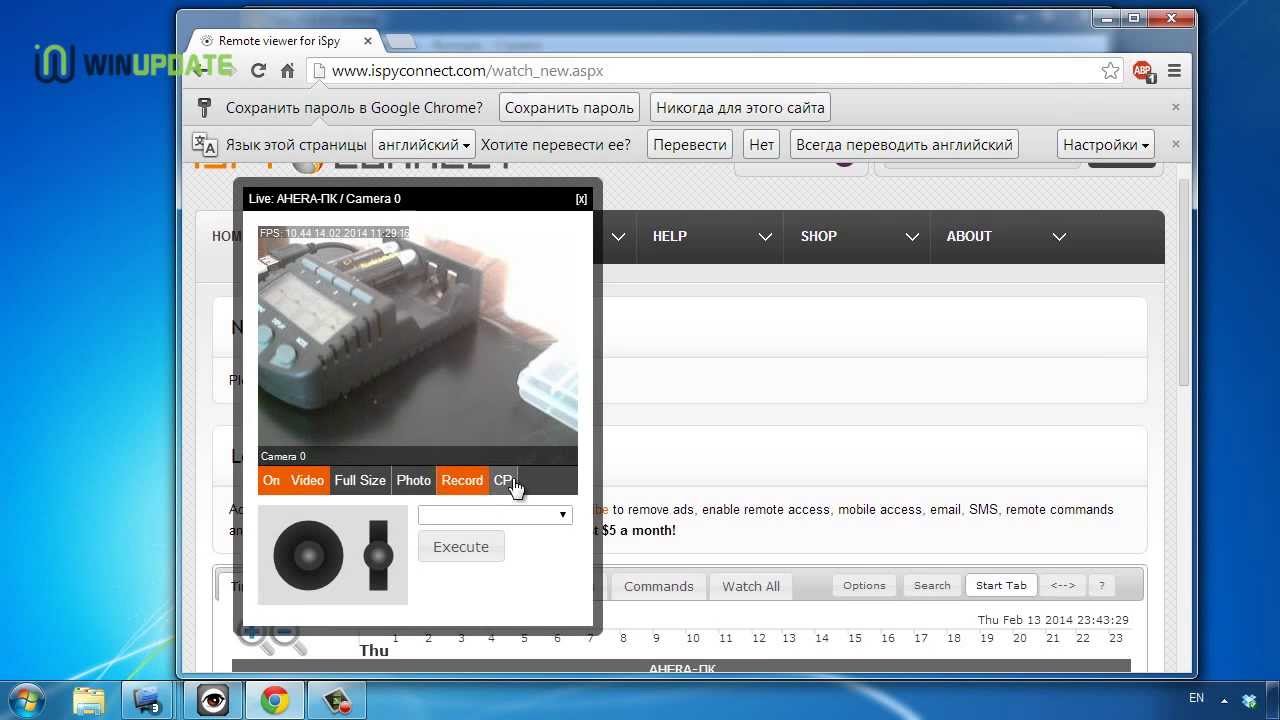The image size is (1280, 720).
Task: Click the EN language indicator in tray
Action: [x=1196, y=698]
